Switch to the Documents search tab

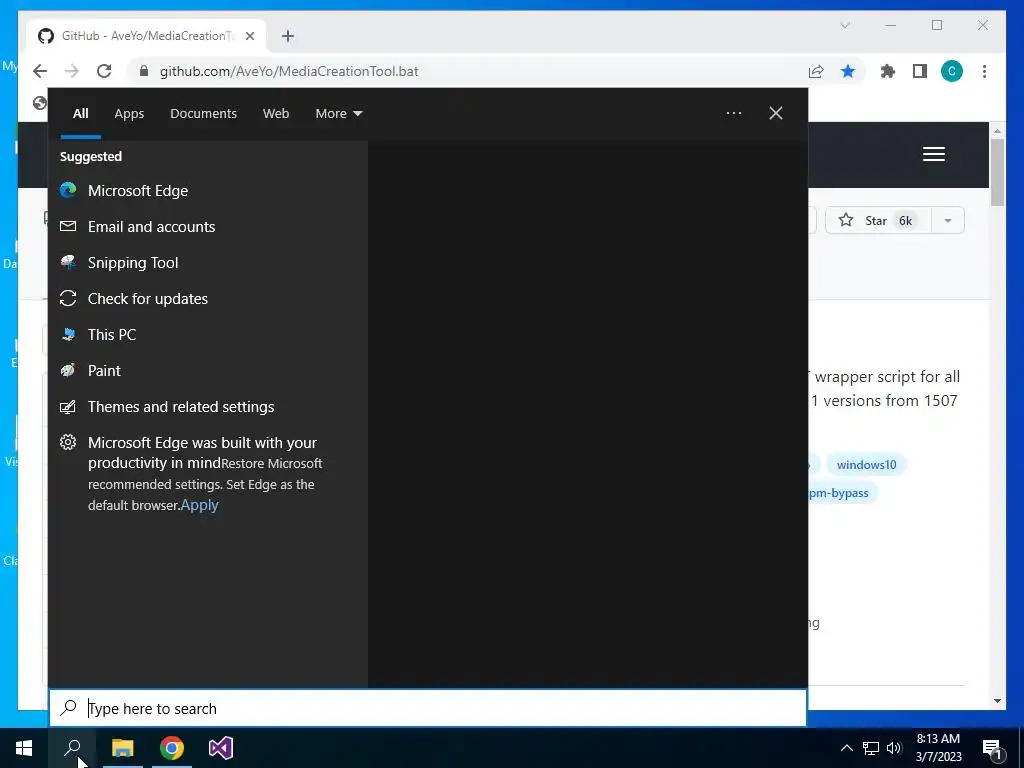pyautogui.click(x=203, y=114)
